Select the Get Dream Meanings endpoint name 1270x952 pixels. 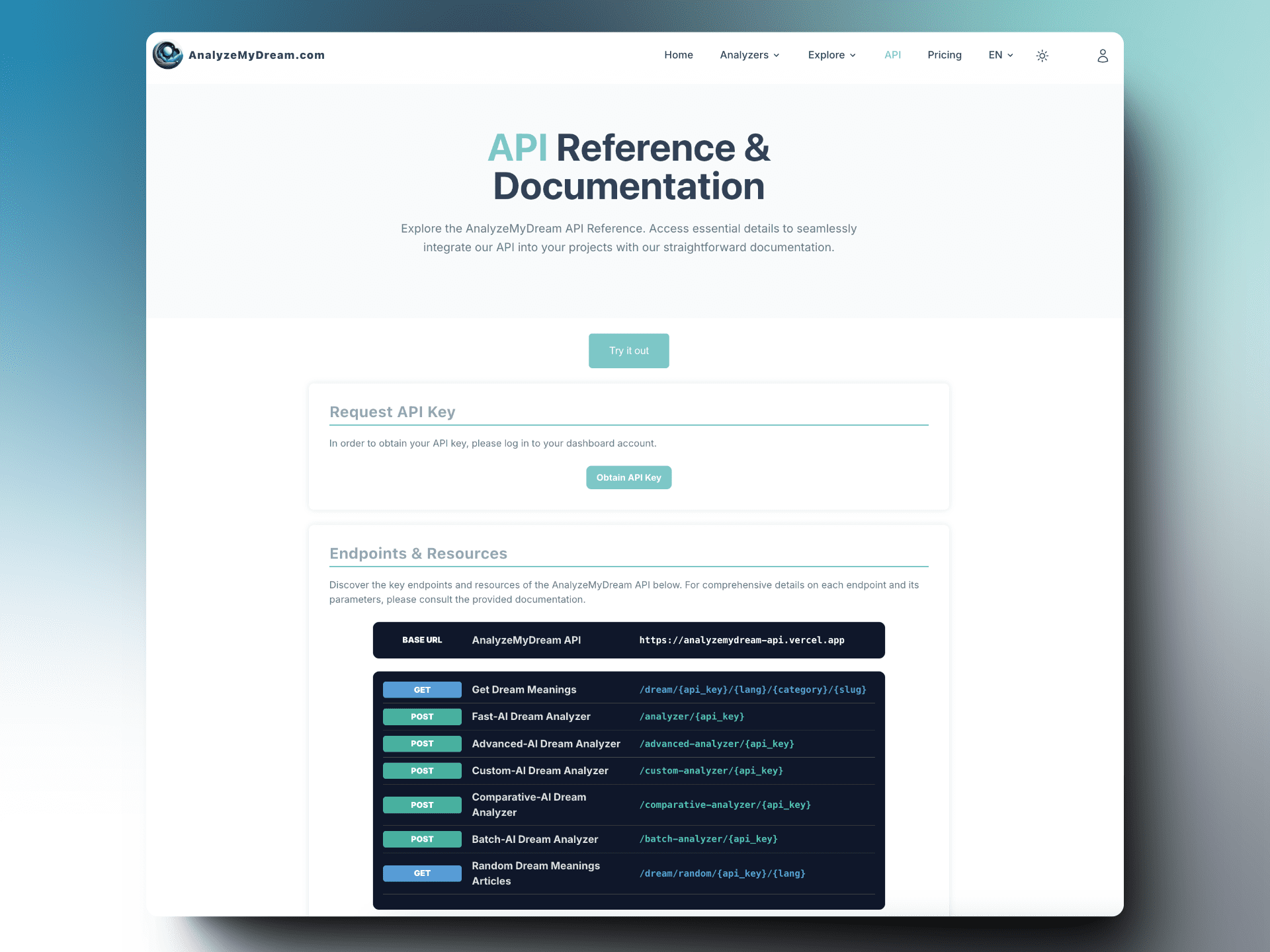click(524, 690)
